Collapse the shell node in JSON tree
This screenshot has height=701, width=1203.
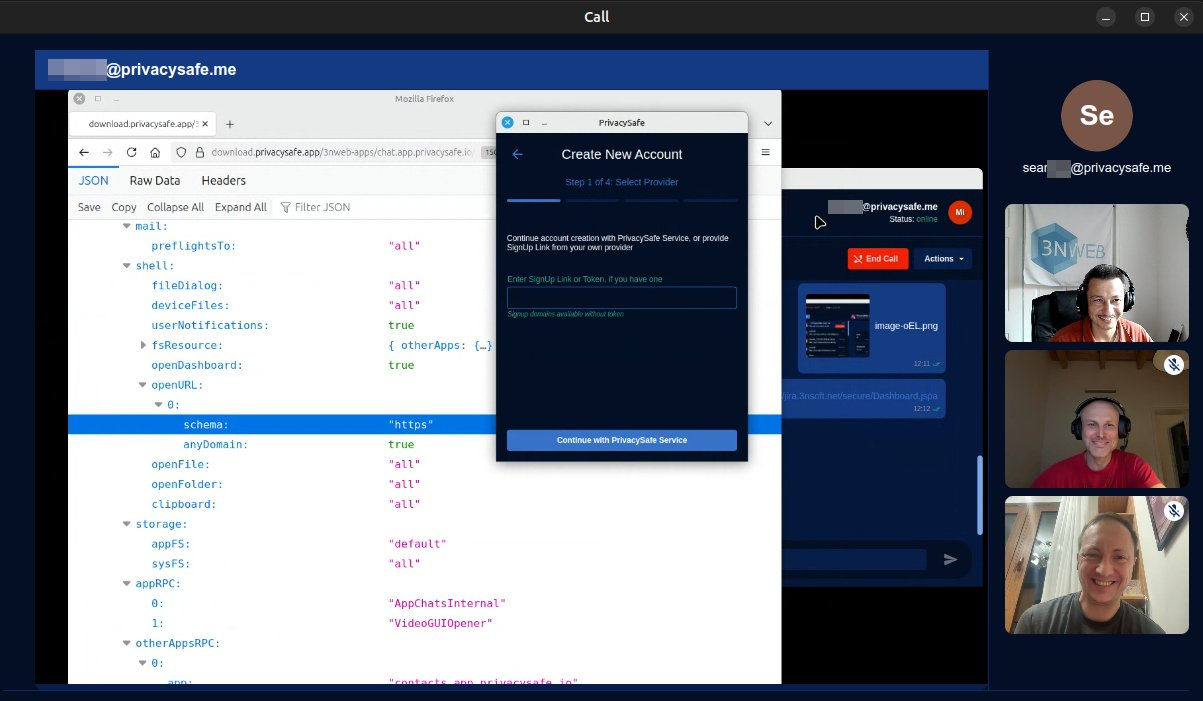[x=127, y=266]
